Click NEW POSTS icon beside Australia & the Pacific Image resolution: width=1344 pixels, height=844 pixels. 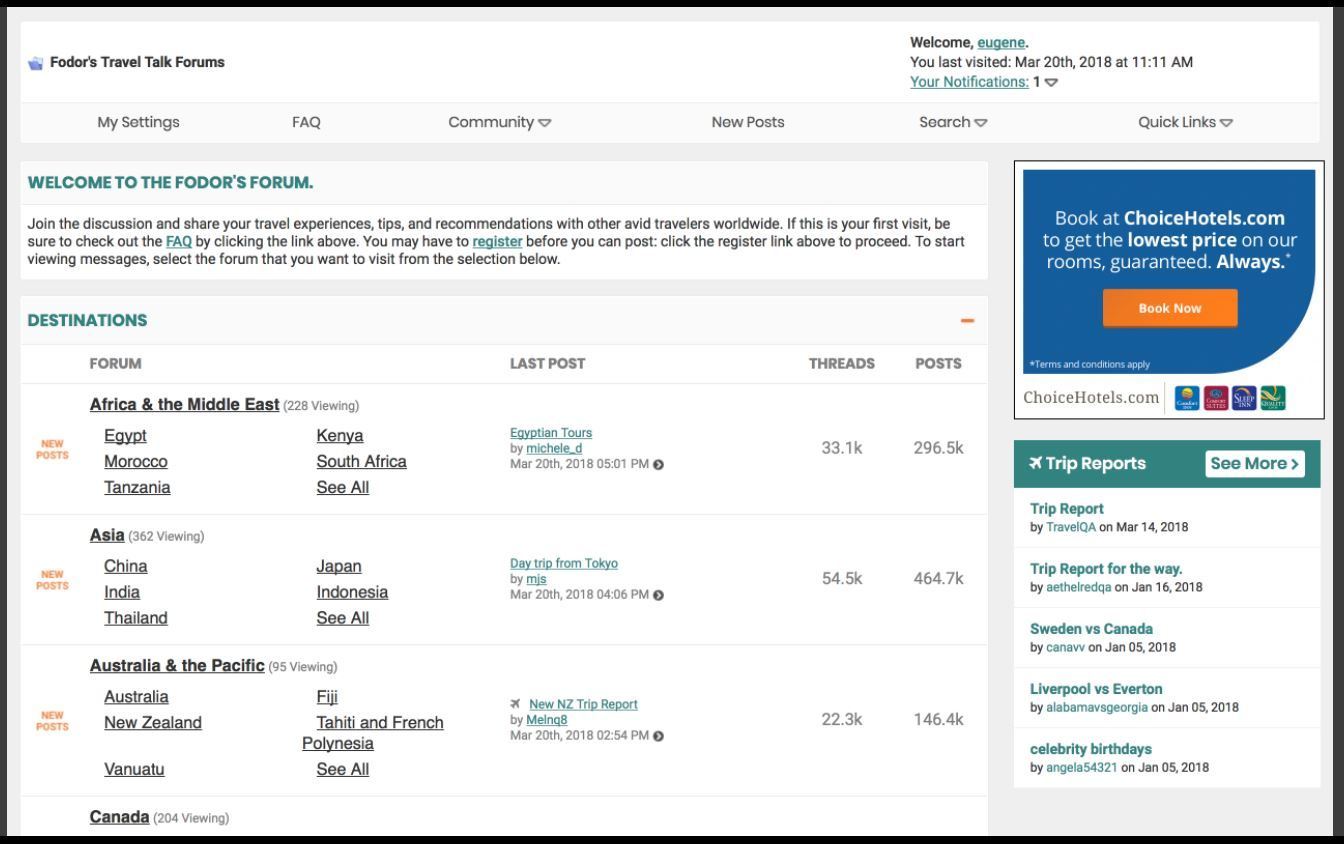tap(54, 721)
